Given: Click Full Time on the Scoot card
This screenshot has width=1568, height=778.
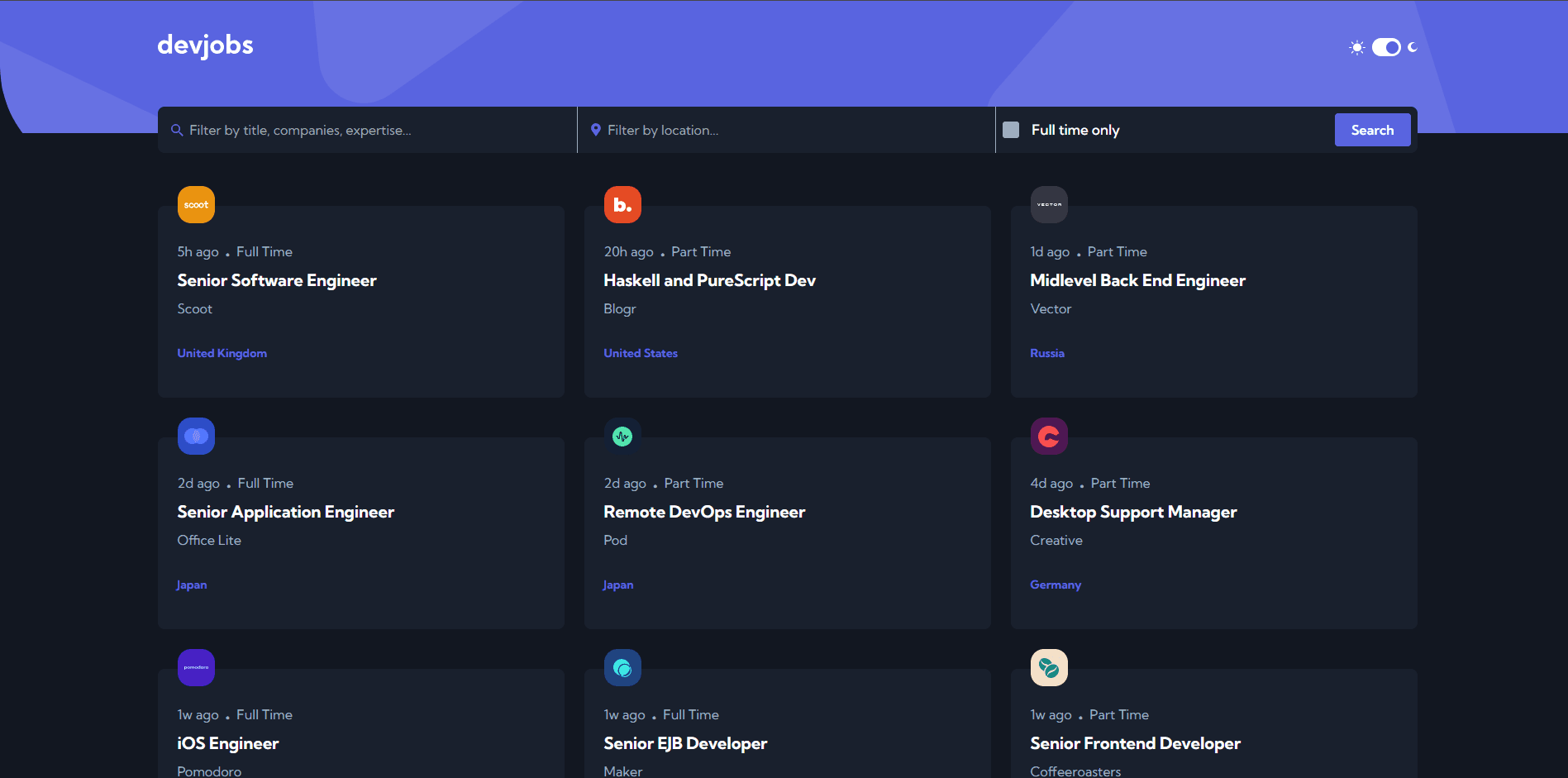Looking at the screenshot, I should coord(265,251).
